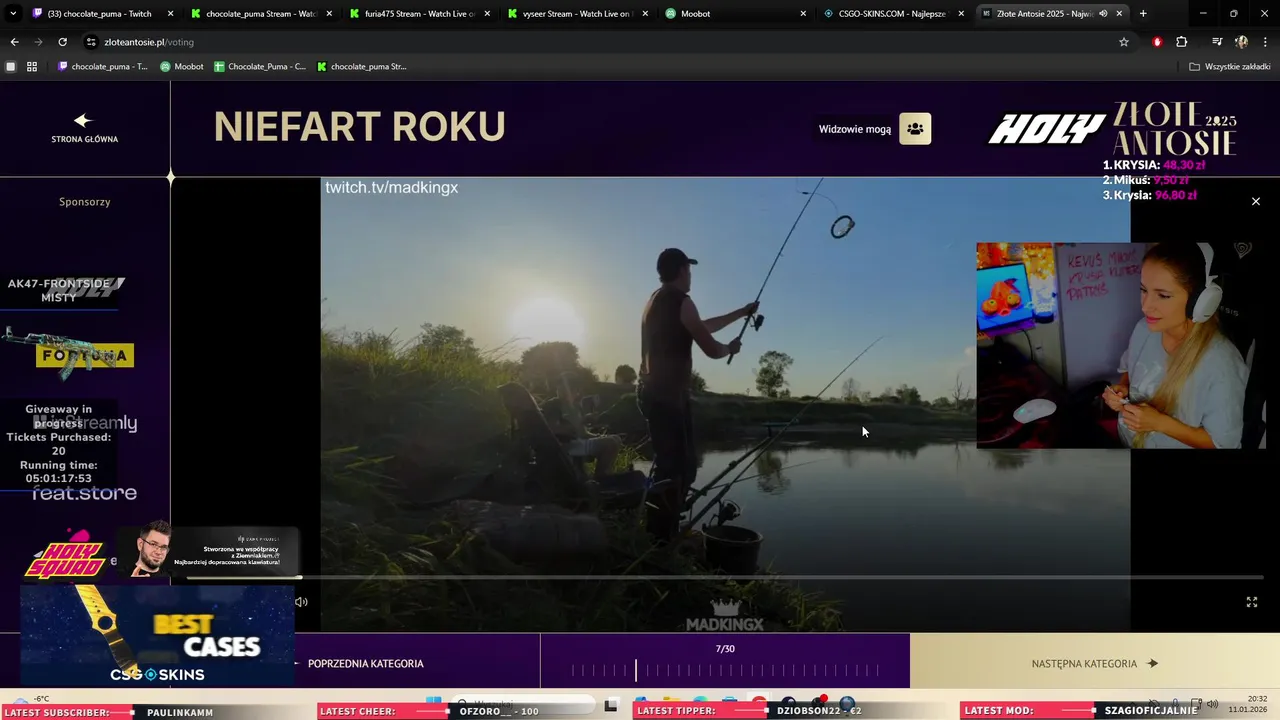Screen dimensions: 1280x720
Task: Go back with the browser back arrow
Action: click(x=14, y=42)
